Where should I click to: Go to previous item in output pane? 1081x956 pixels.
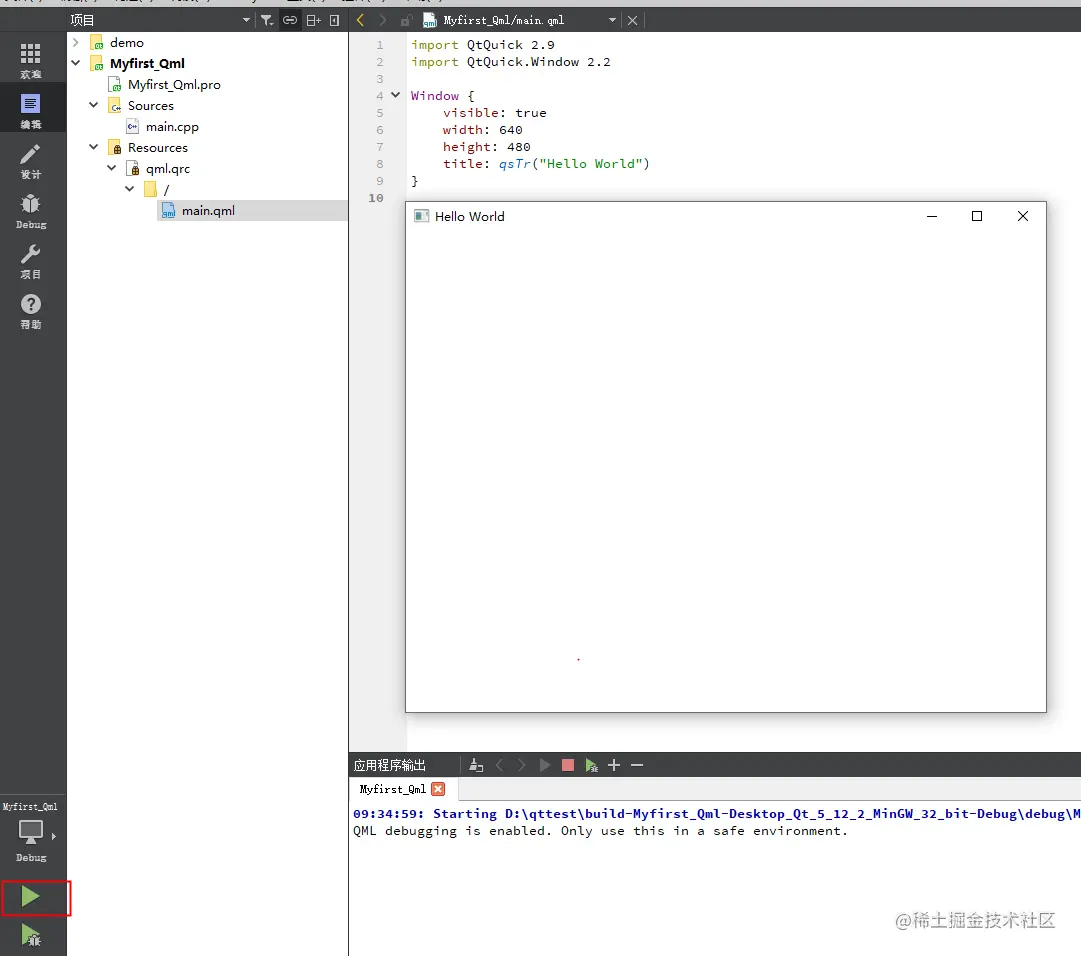[499, 765]
